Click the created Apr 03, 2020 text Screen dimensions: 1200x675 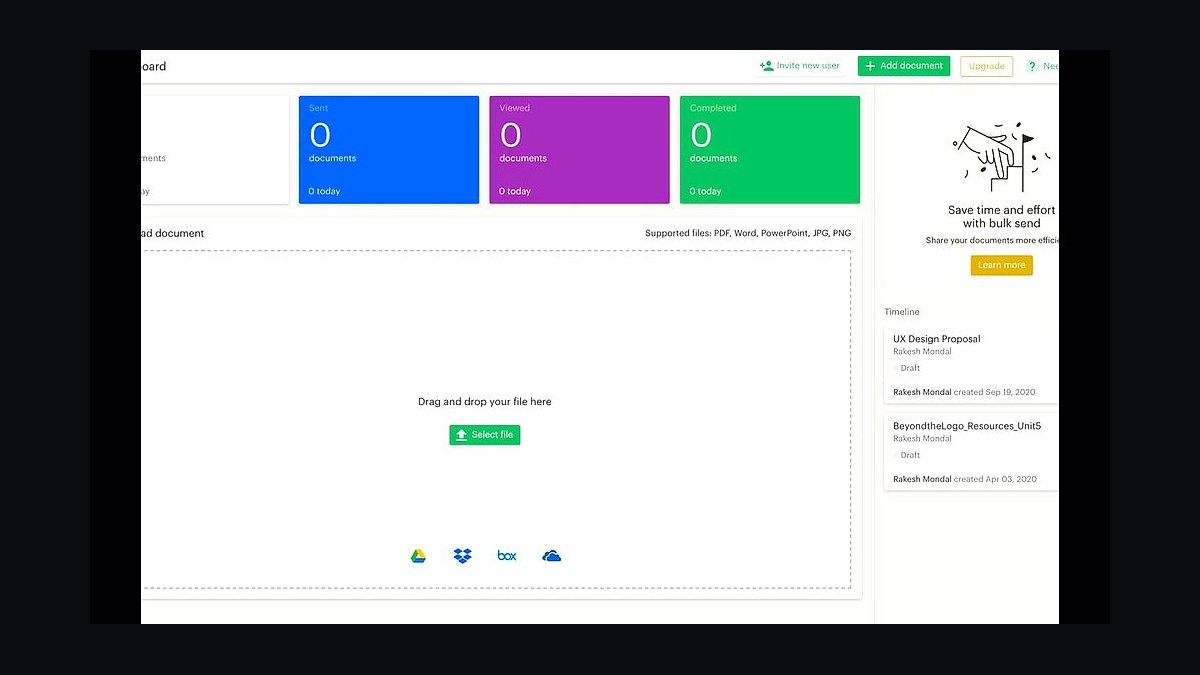[995, 479]
